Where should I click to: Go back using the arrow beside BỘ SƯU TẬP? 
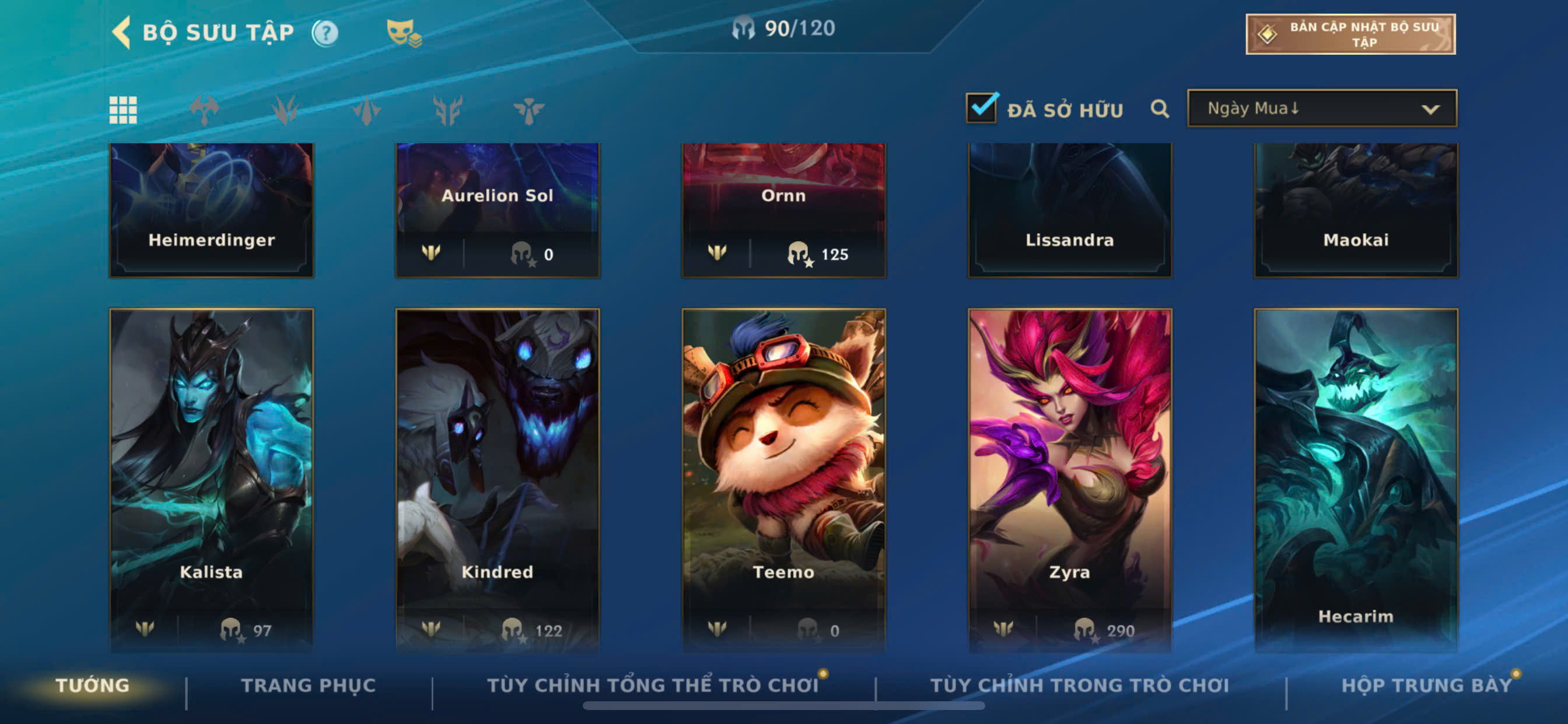[x=122, y=31]
